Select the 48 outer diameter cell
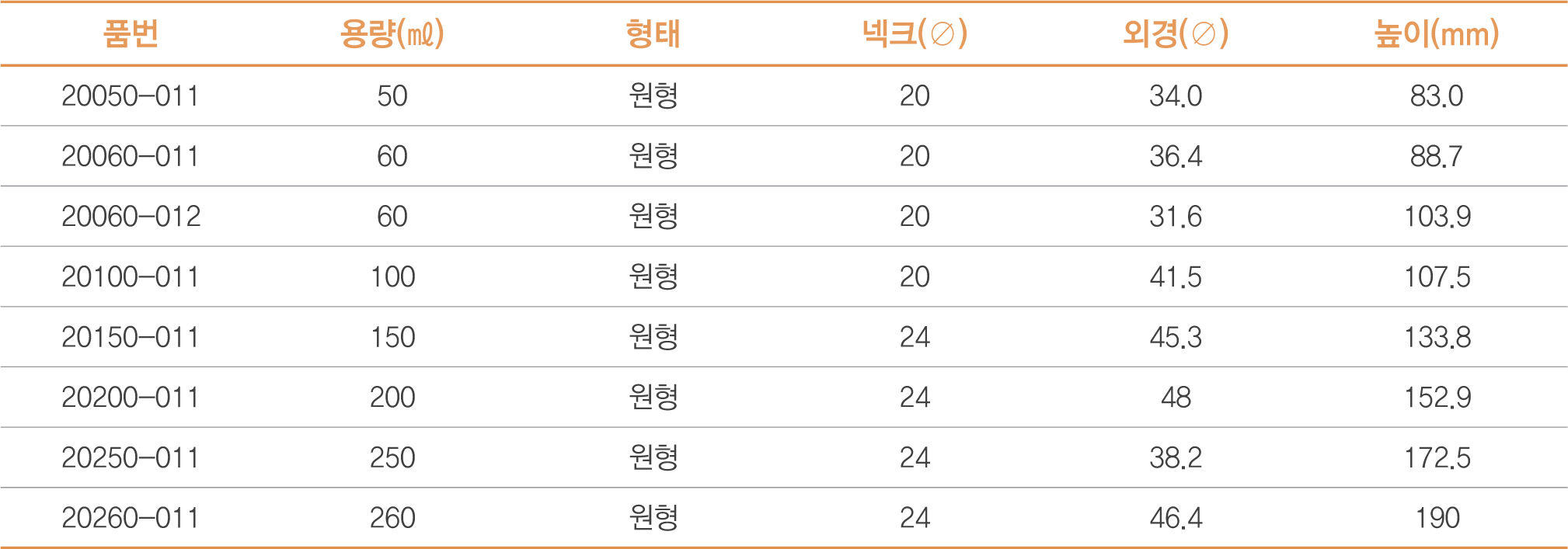 [1176, 398]
